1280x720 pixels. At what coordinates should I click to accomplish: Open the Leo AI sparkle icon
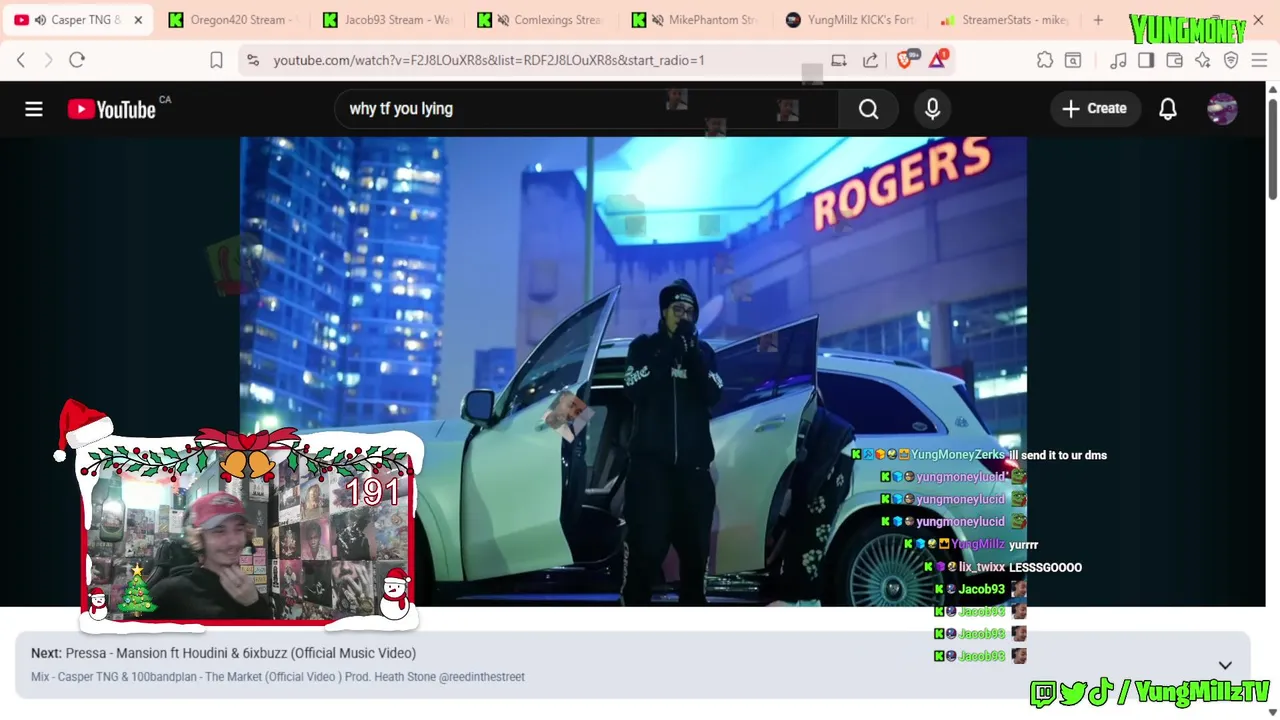tap(1203, 60)
